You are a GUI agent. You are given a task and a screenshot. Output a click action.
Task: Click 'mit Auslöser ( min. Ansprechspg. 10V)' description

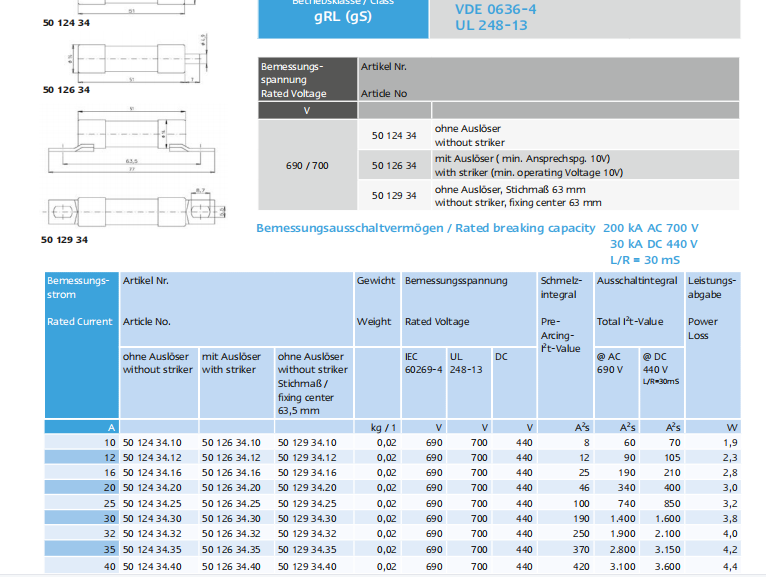click(x=522, y=159)
